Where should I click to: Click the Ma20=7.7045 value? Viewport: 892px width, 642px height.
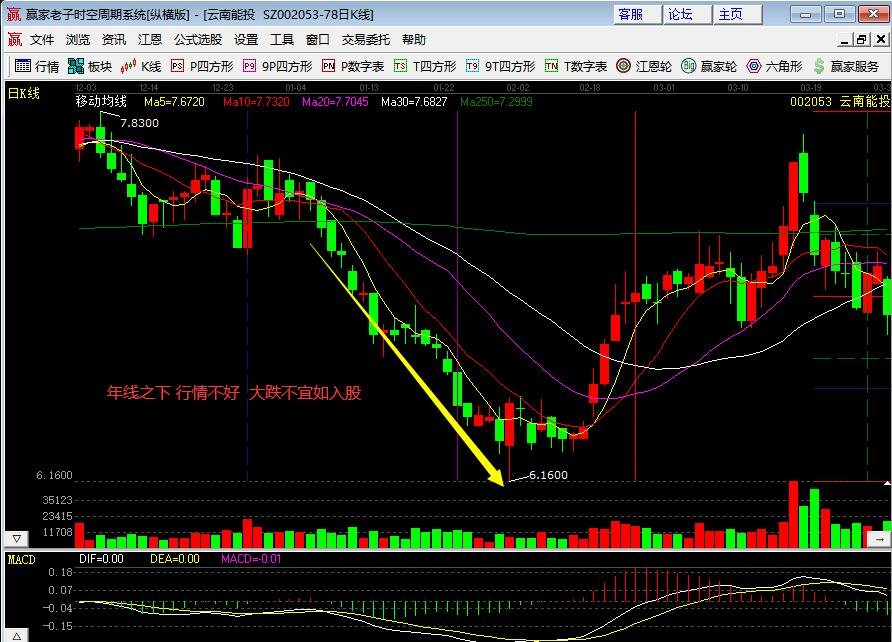pos(335,102)
